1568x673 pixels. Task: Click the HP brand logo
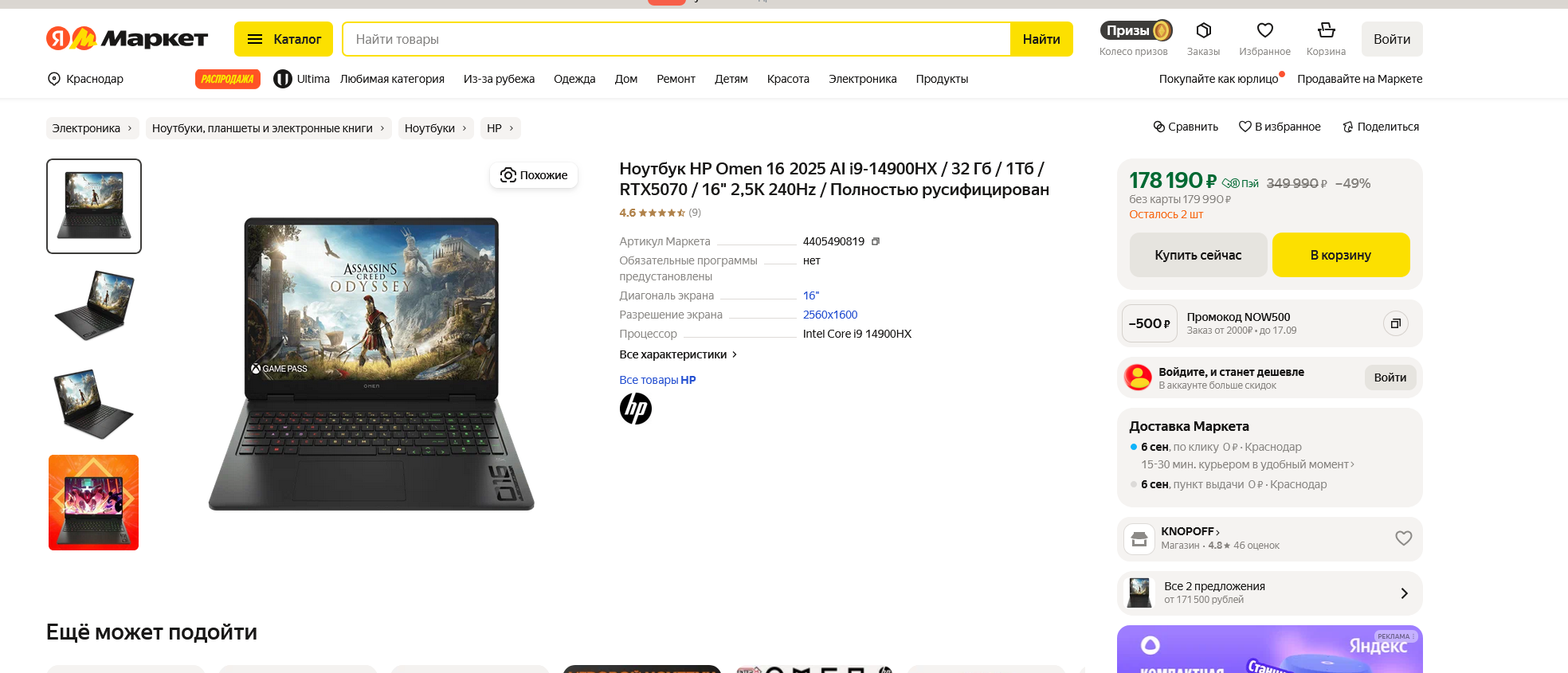coord(636,409)
